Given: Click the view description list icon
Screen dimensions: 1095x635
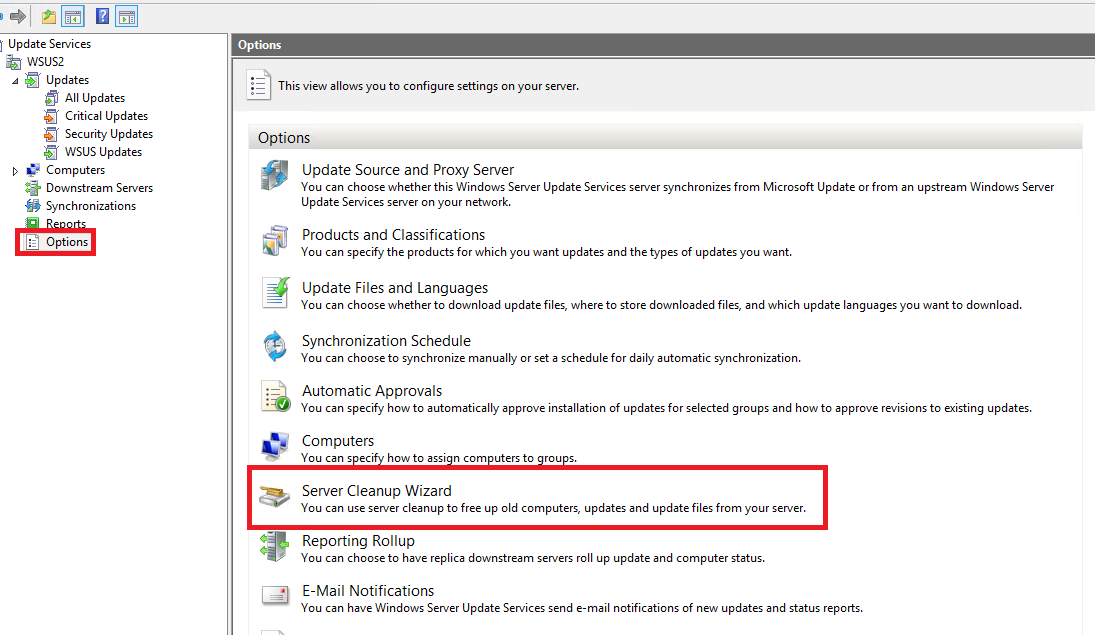Looking at the screenshot, I should coord(258,85).
